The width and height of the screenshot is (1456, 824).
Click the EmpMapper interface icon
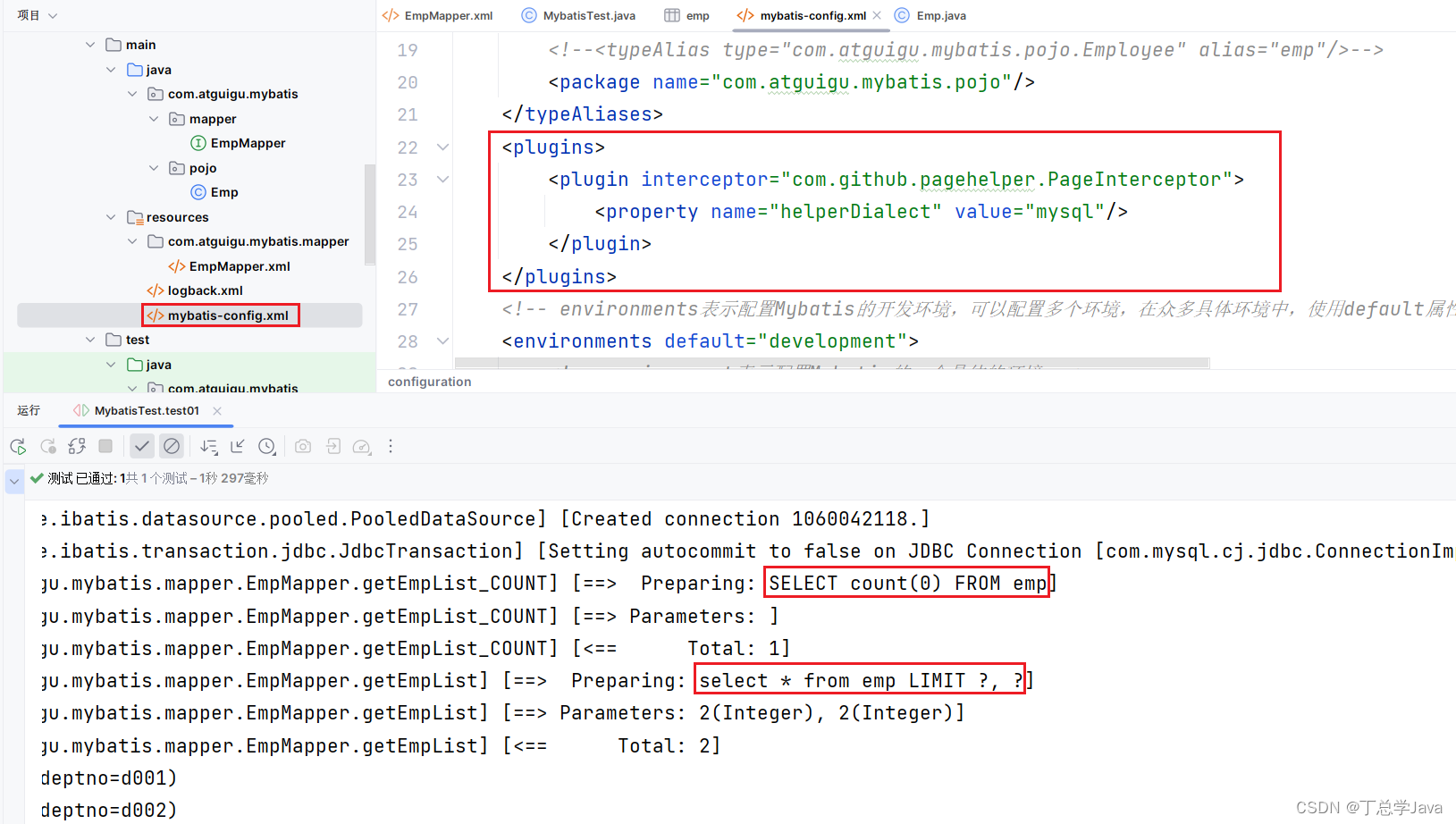198,143
